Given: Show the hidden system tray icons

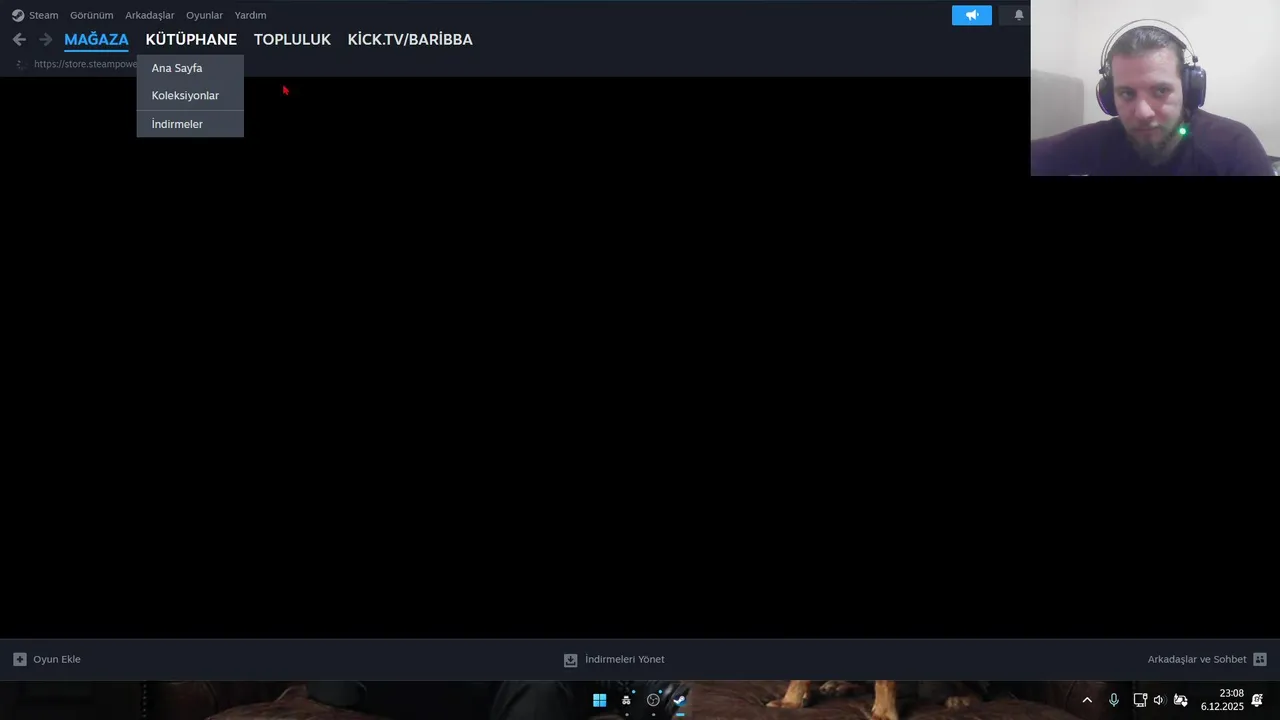Looking at the screenshot, I should [x=1087, y=700].
